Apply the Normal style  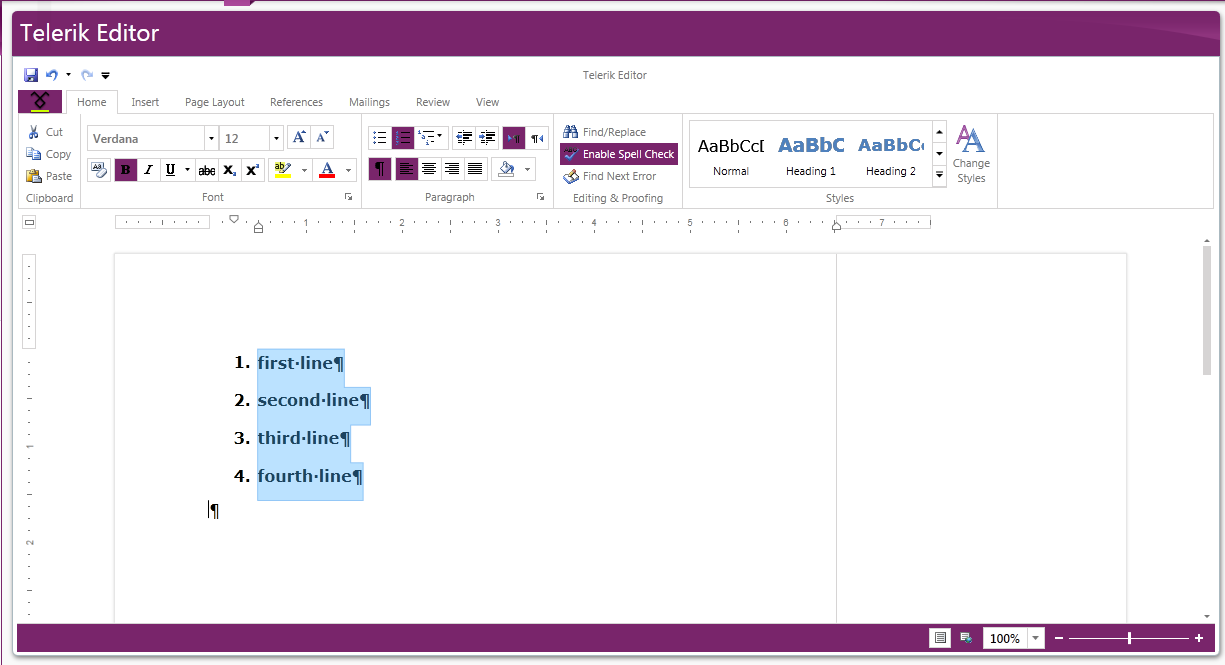(x=730, y=154)
